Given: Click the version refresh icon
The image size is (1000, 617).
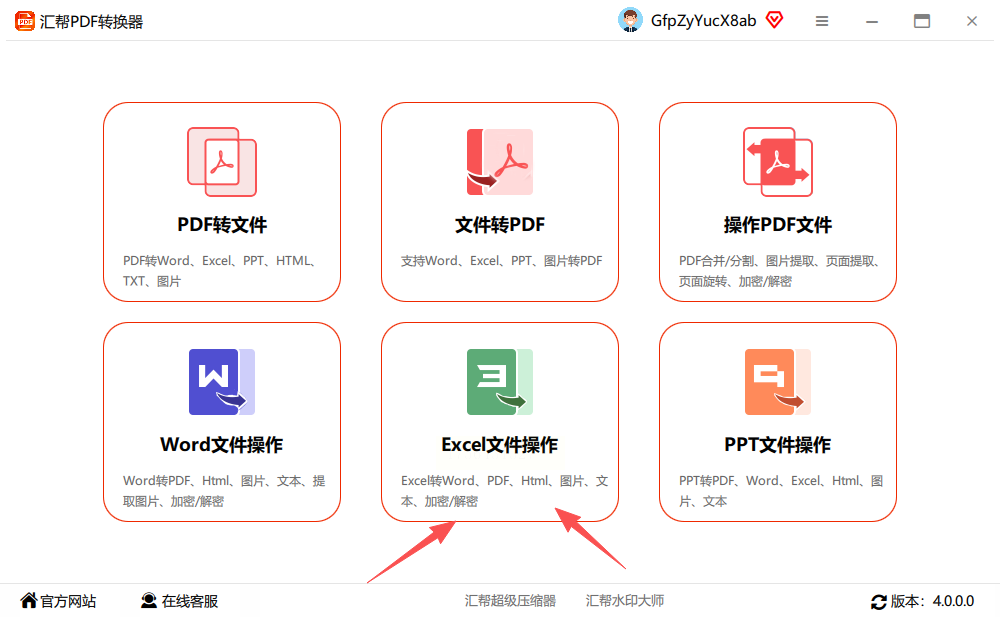Looking at the screenshot, I should (879, 601).
